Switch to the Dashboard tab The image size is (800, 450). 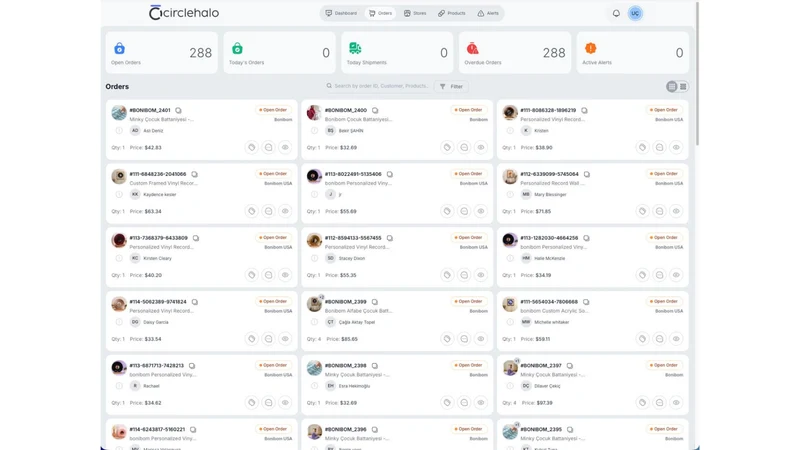click(341, 13)
